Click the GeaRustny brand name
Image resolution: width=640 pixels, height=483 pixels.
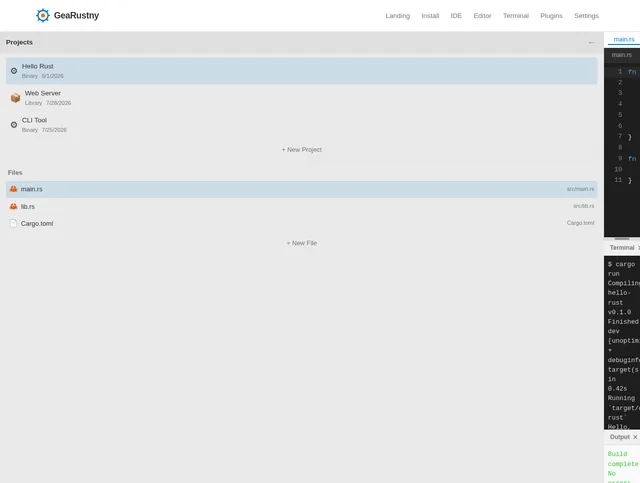tap(76, 16)
